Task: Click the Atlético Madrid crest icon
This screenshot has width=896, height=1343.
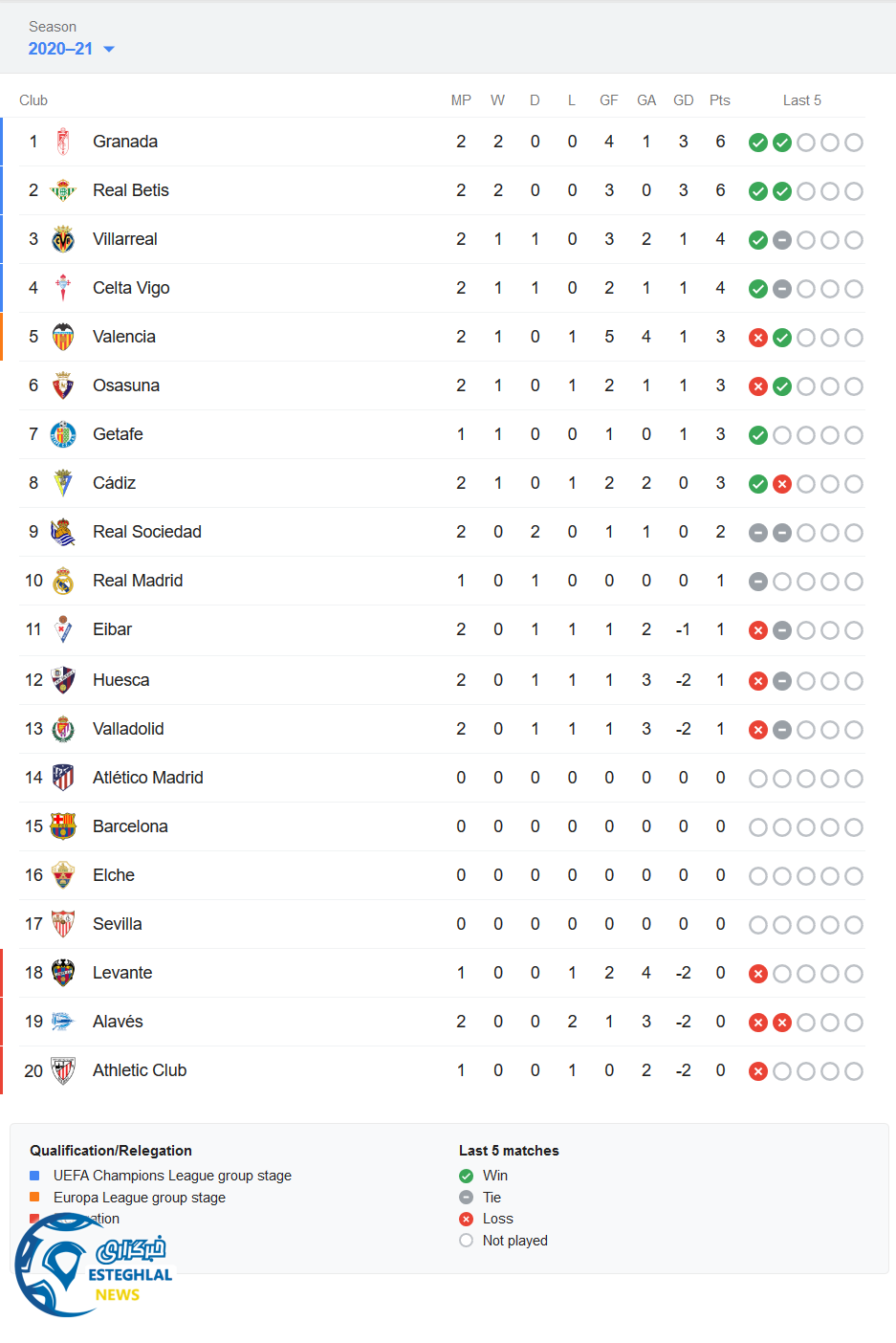Action: point(63,778)
